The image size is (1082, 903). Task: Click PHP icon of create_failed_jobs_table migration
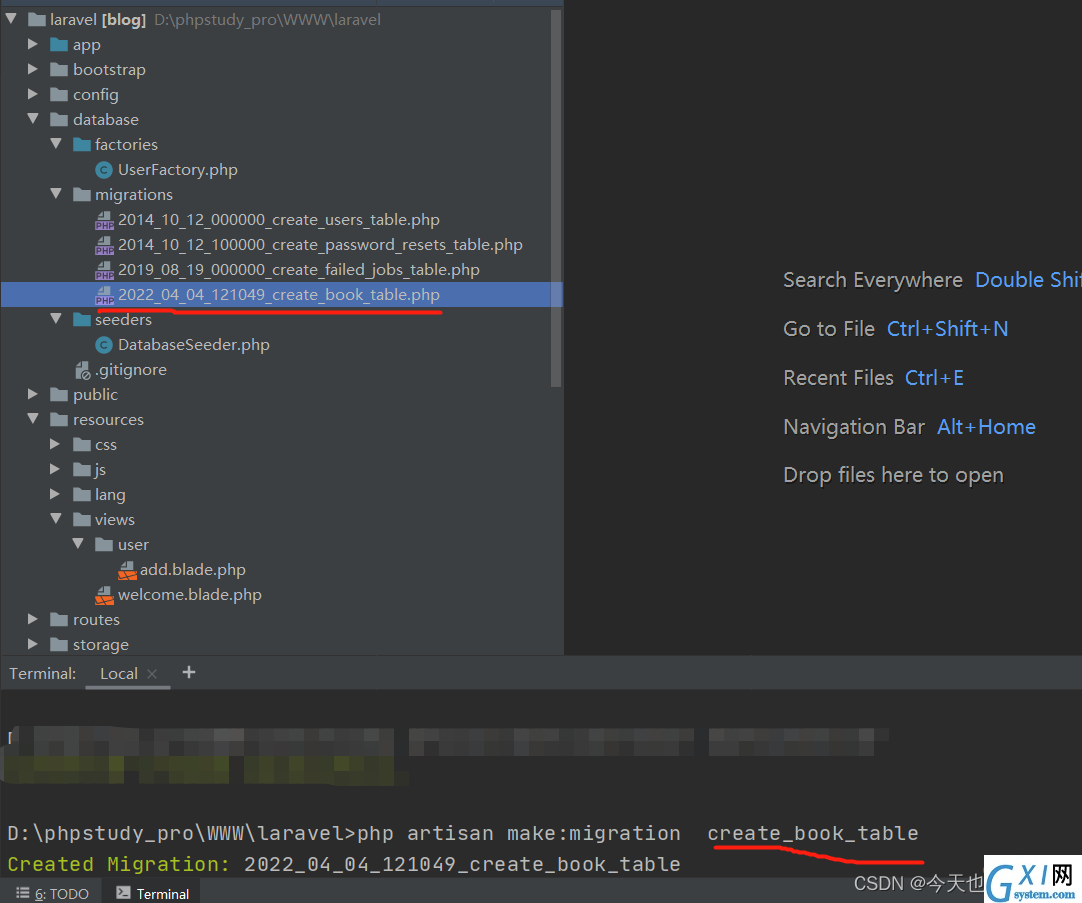[104, 270]
